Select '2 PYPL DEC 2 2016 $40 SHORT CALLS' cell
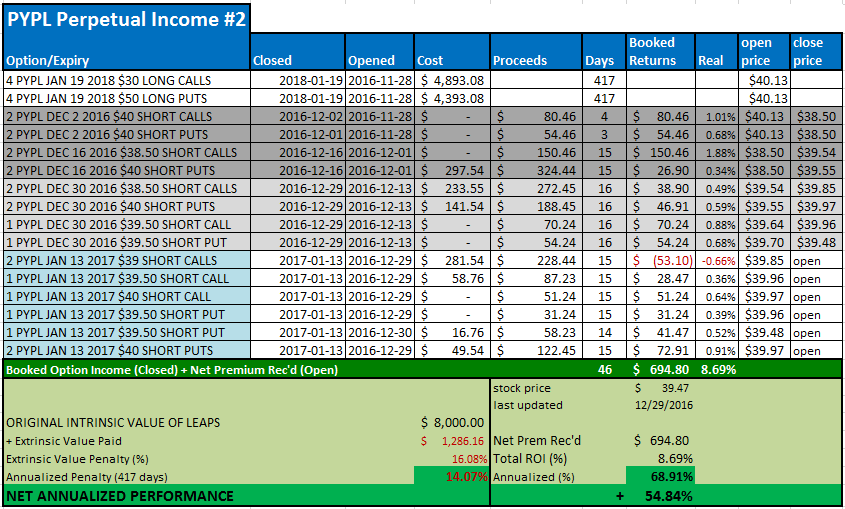The height and width of the screenshot is (509, 845). 126,116
